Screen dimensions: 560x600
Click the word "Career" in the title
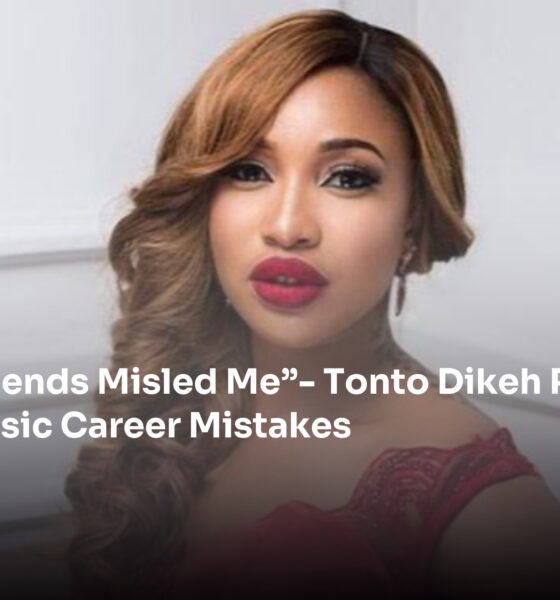click(x=121, y=426)
